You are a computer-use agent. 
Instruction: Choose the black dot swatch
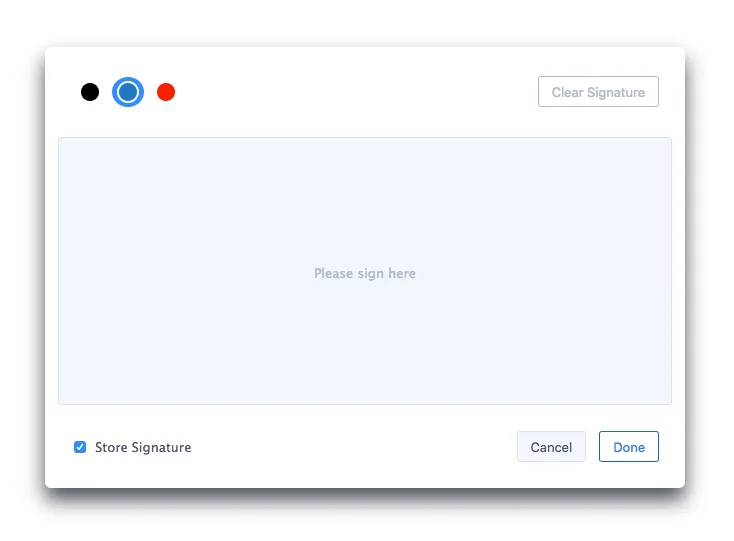[x=90, y=92]
